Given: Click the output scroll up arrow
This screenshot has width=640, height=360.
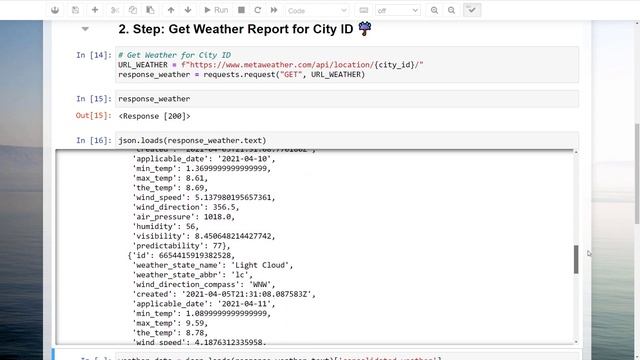Looking at the screenshot, I should click(576, 152).
